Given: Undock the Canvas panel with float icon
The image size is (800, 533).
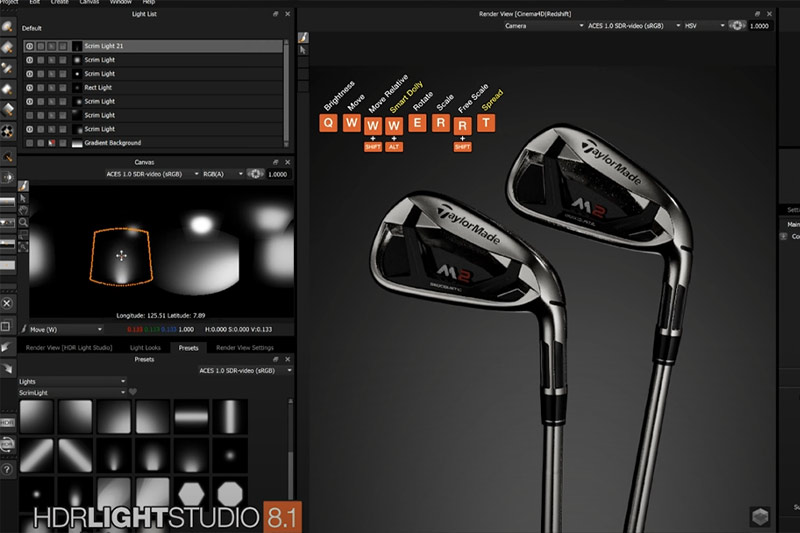Looking at the screenshot, I should tap(276, 162).
